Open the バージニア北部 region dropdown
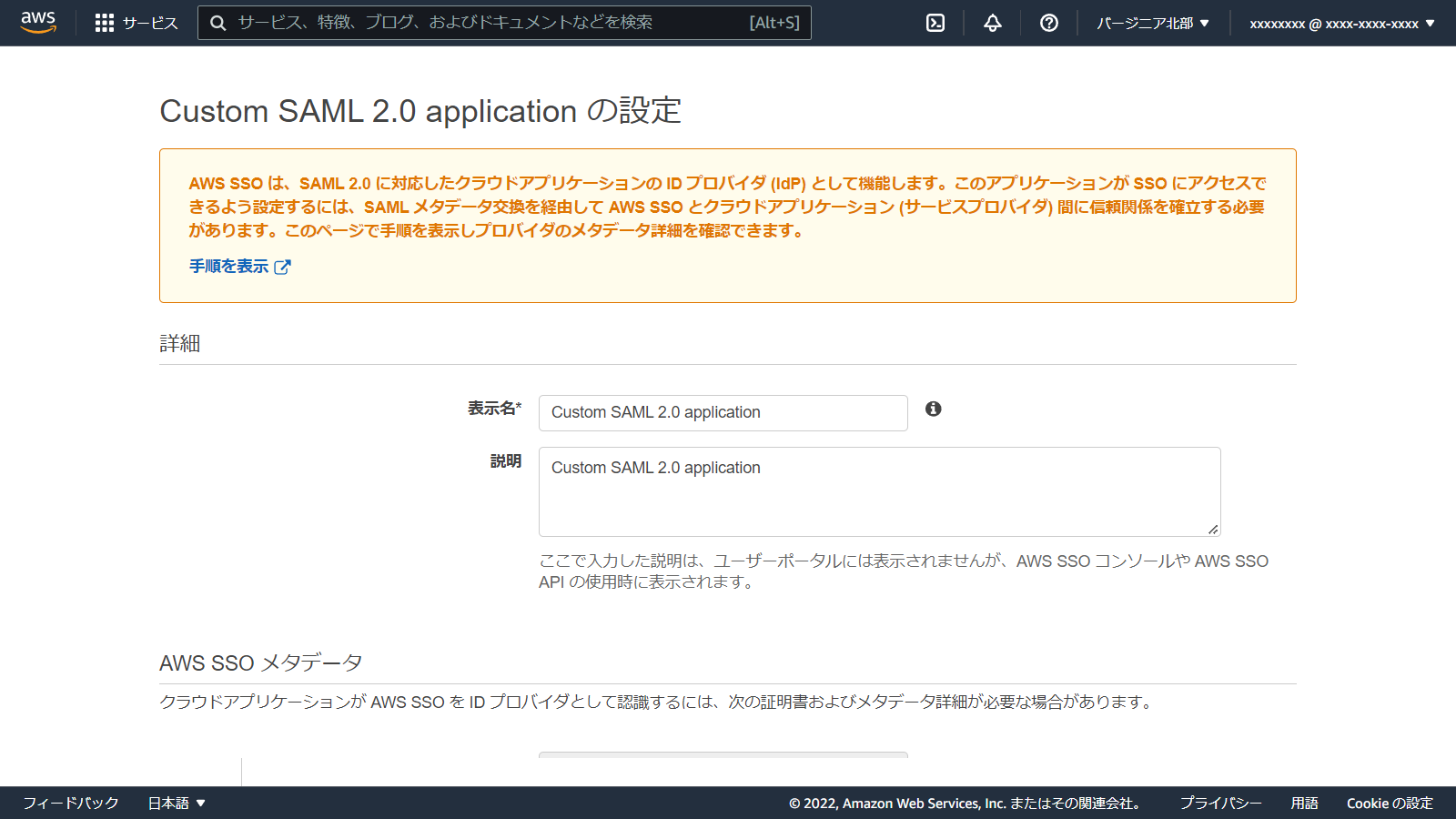 1153,23
